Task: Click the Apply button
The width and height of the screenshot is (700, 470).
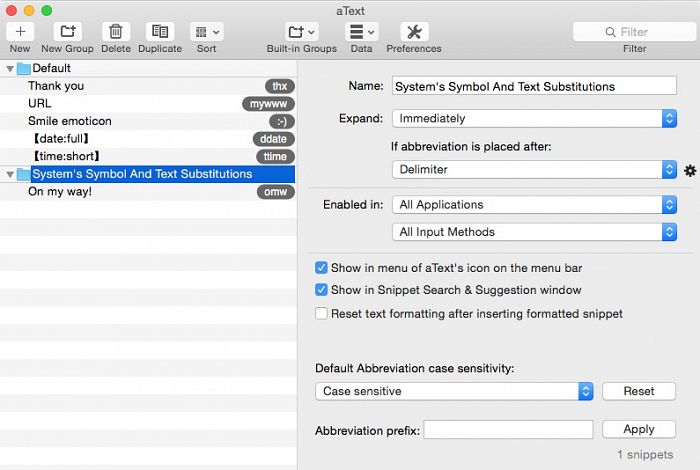Action: [x=638, y=429]
